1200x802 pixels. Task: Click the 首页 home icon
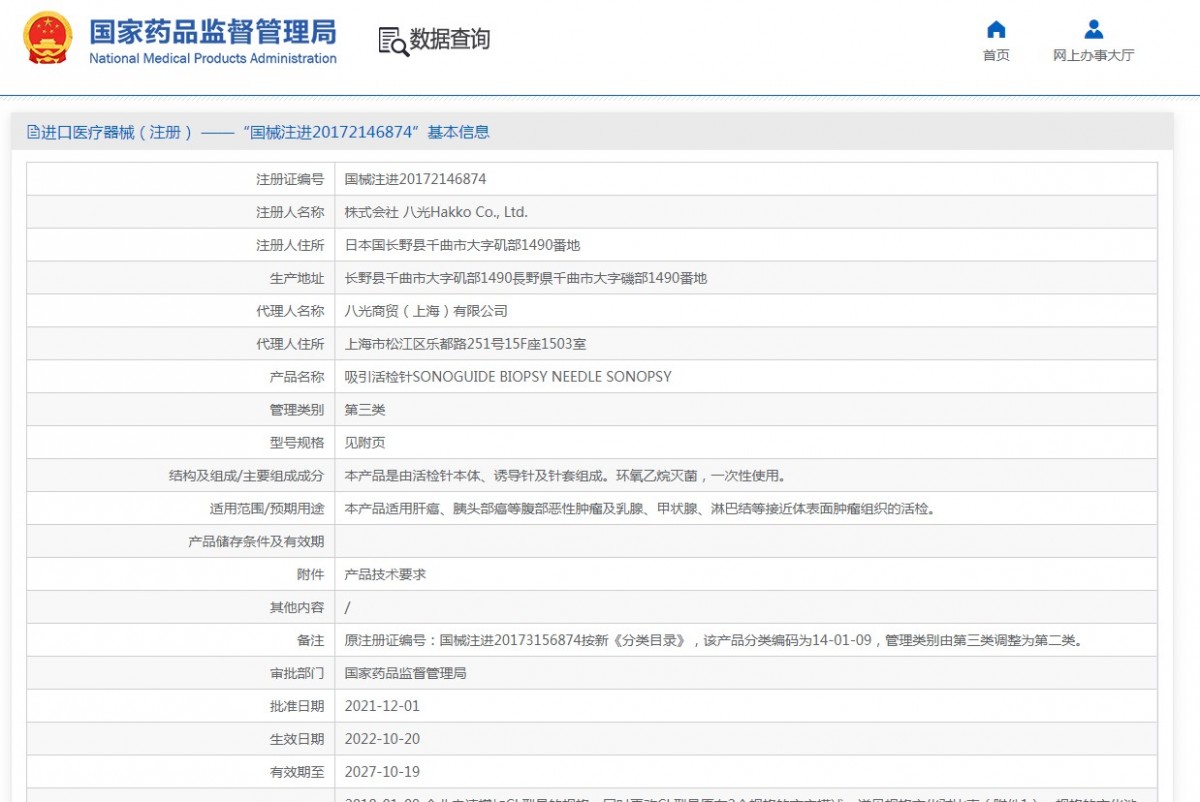tap(996, 29)
